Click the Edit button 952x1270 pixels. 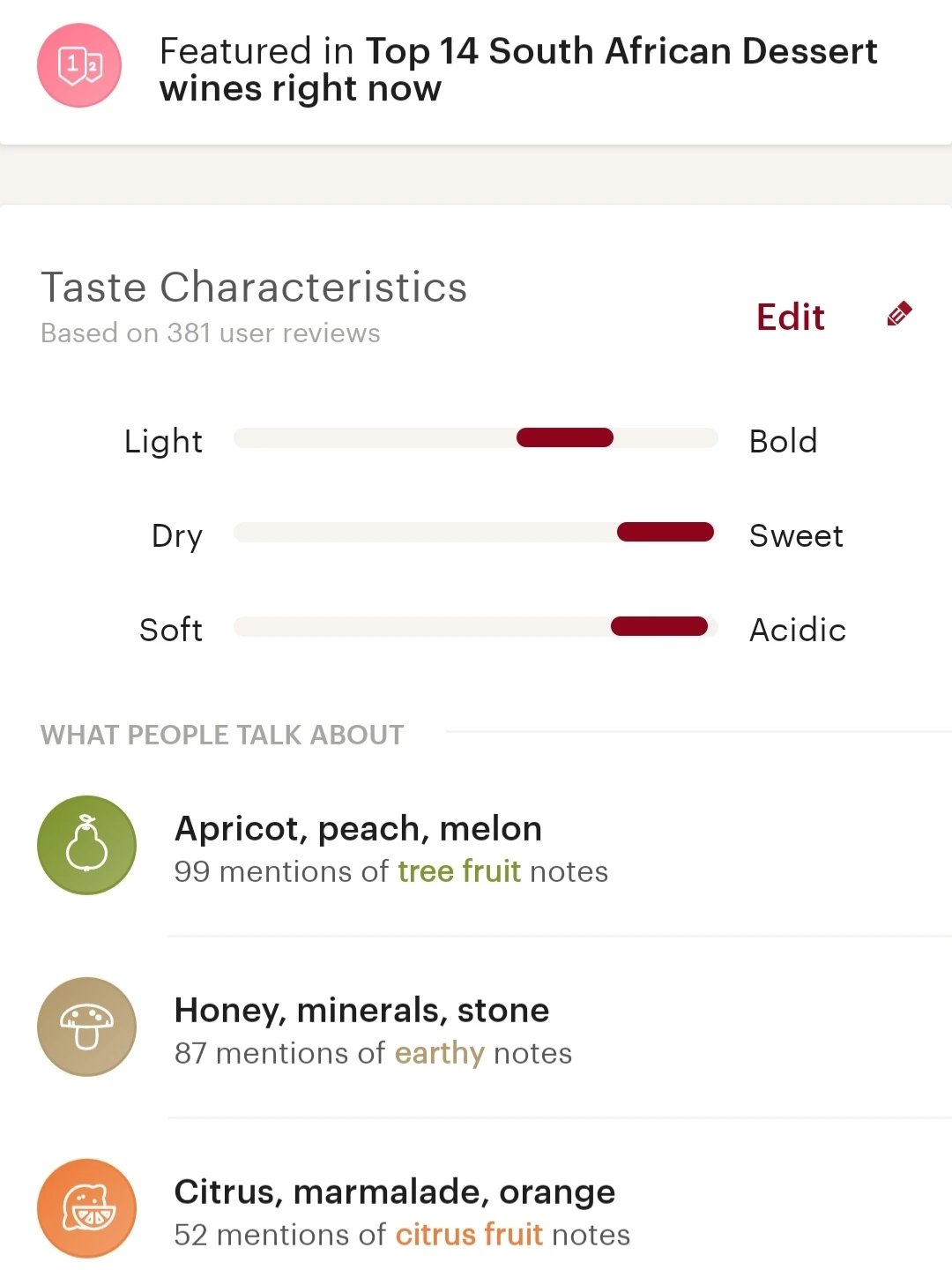coord(790,317)
